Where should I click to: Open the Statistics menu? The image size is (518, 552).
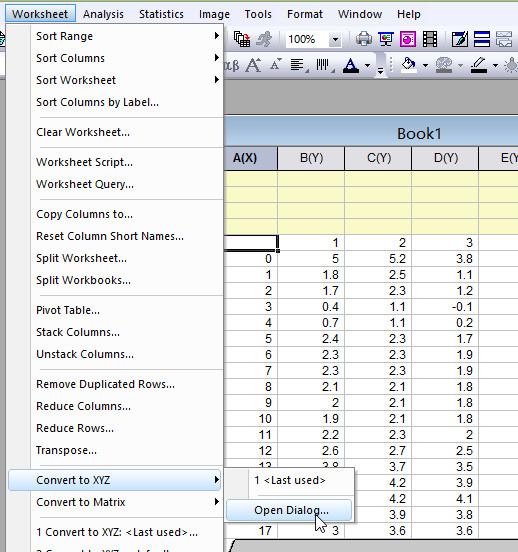click(161, 14)
